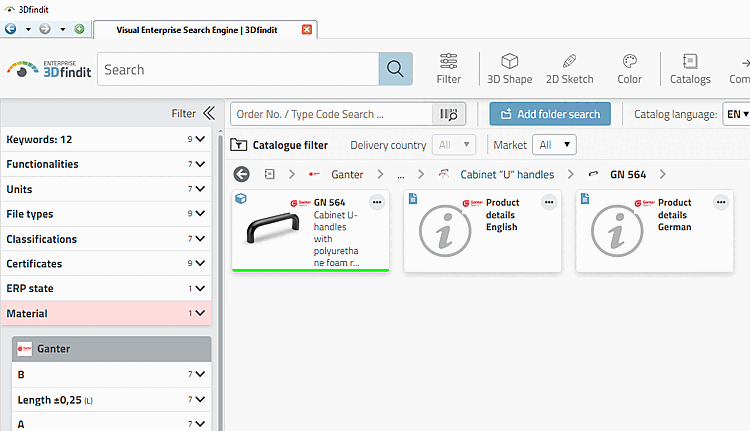Click the browser forward arrow button
The height and width of the screenshot is (431, 750).
(x=45, y=29)
